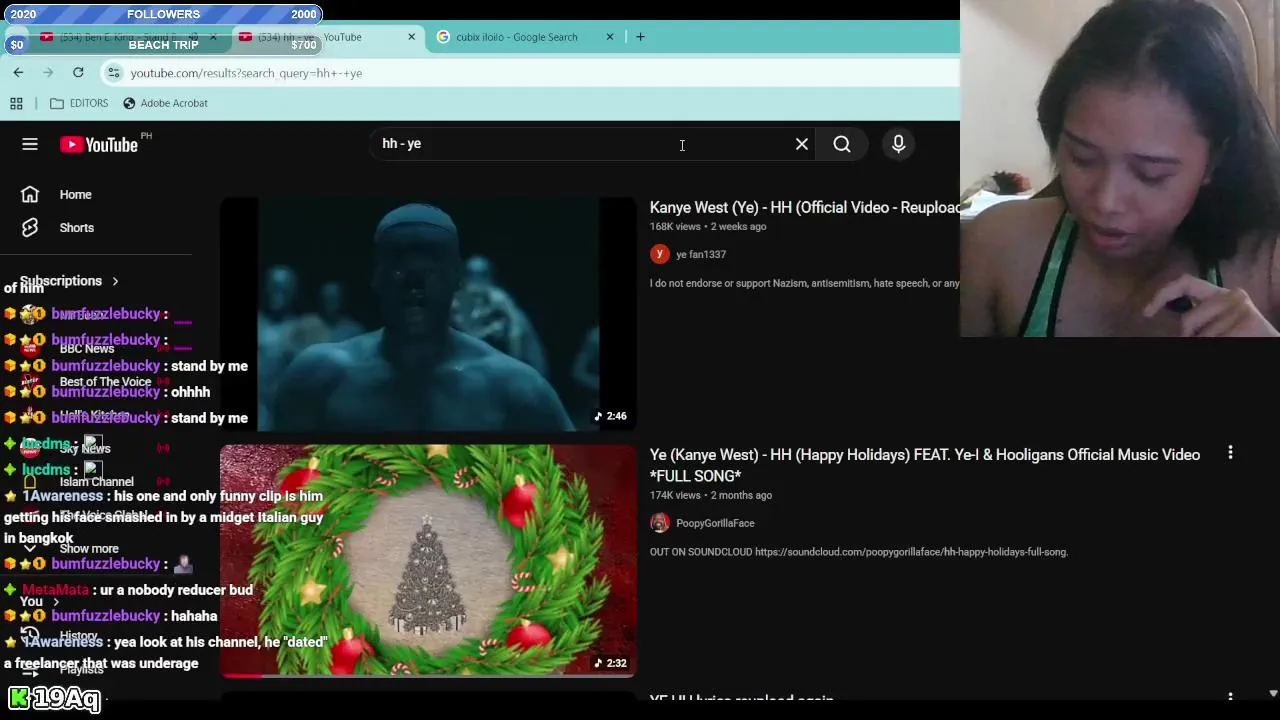Viewport: 1280px width, 720px height.
Task: Go to YouTube home via the logo
Action: tap(98, 145)
